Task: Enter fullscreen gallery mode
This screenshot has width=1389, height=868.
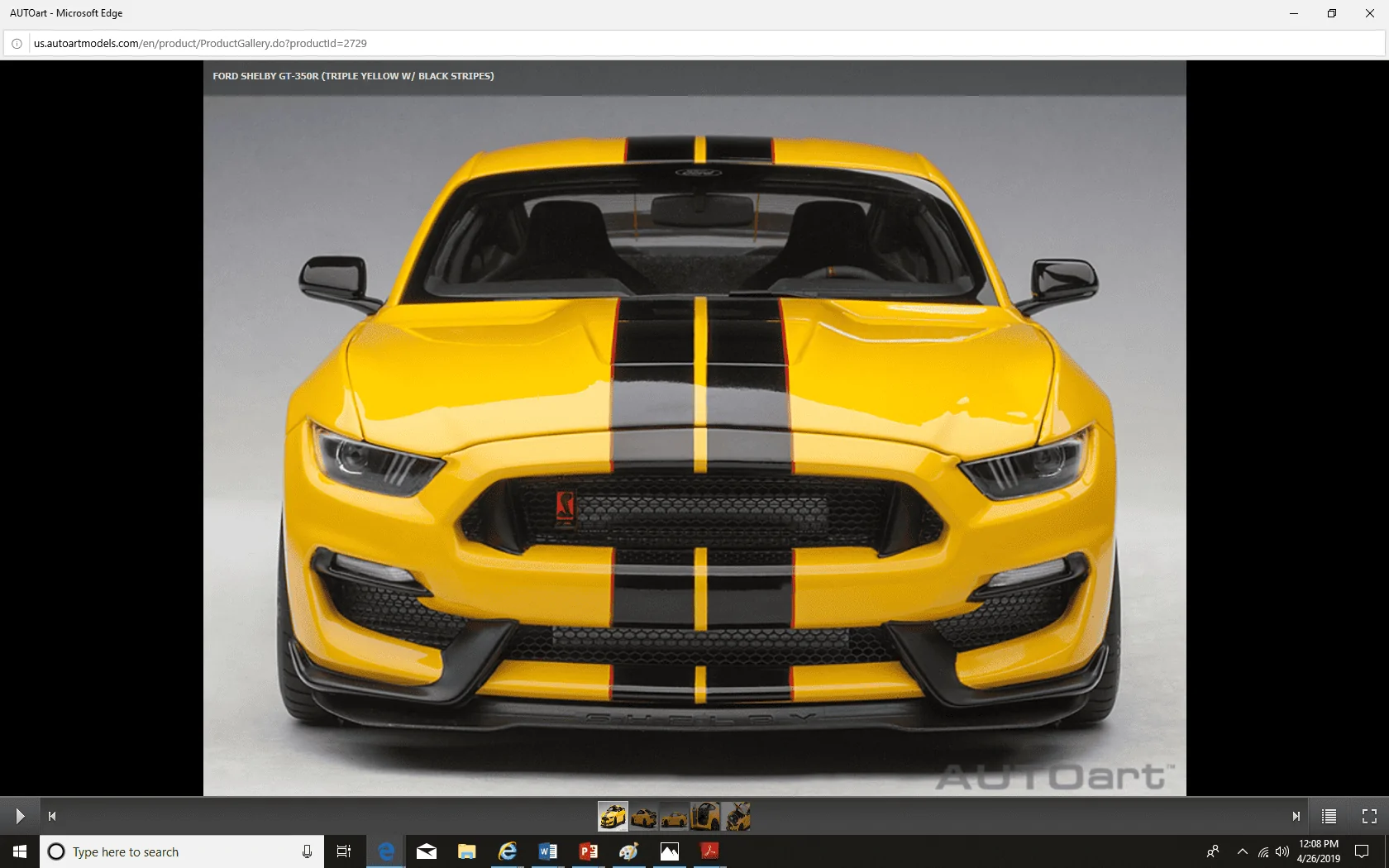Action: coord(1369,816)
